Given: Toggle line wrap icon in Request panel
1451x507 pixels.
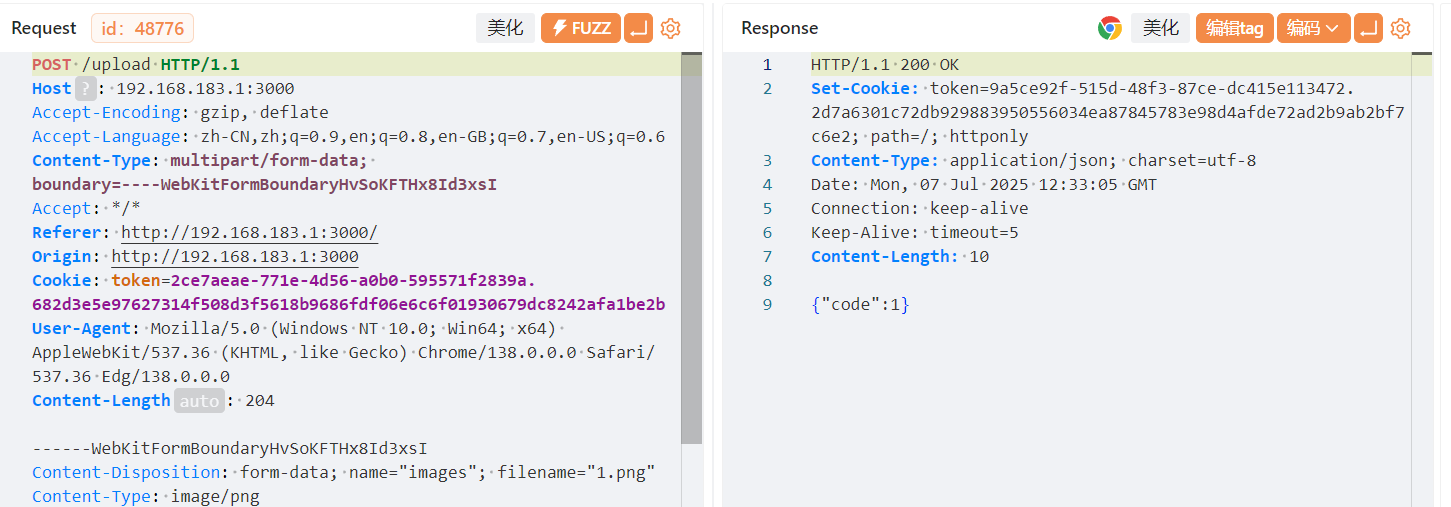Looking at the screenshot, I should pos(638,28).
